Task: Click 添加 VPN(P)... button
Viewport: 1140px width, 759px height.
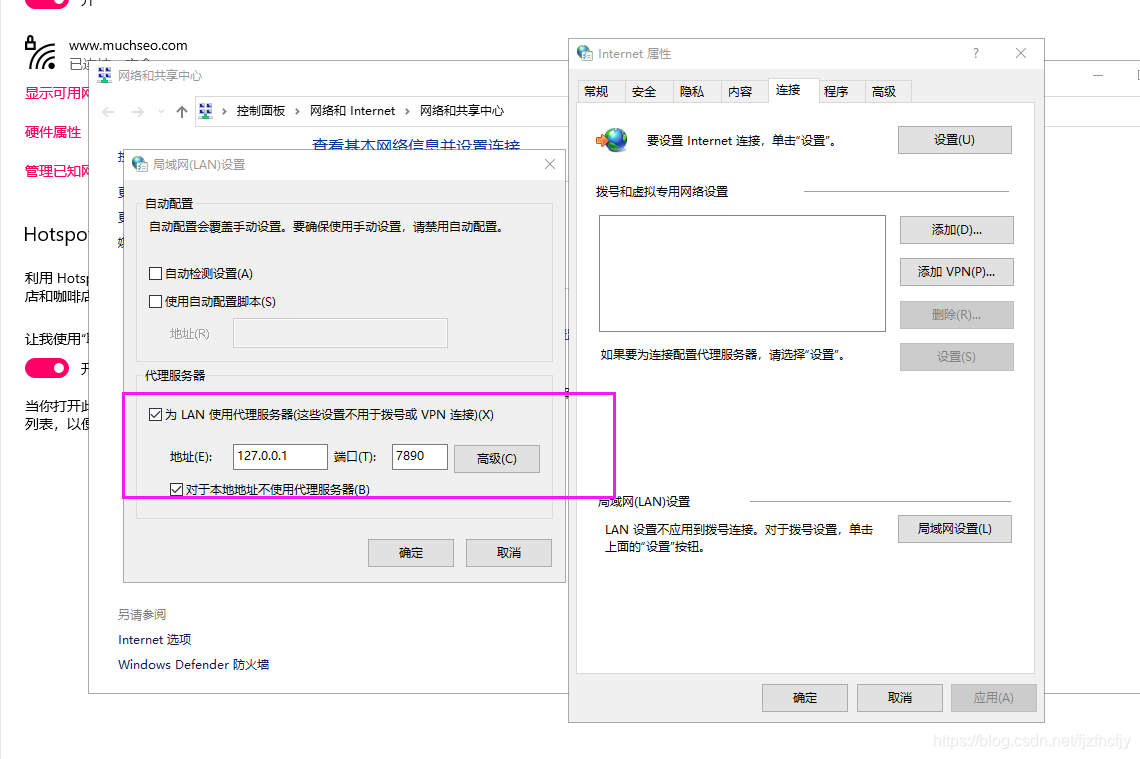Action: (957, 272)
